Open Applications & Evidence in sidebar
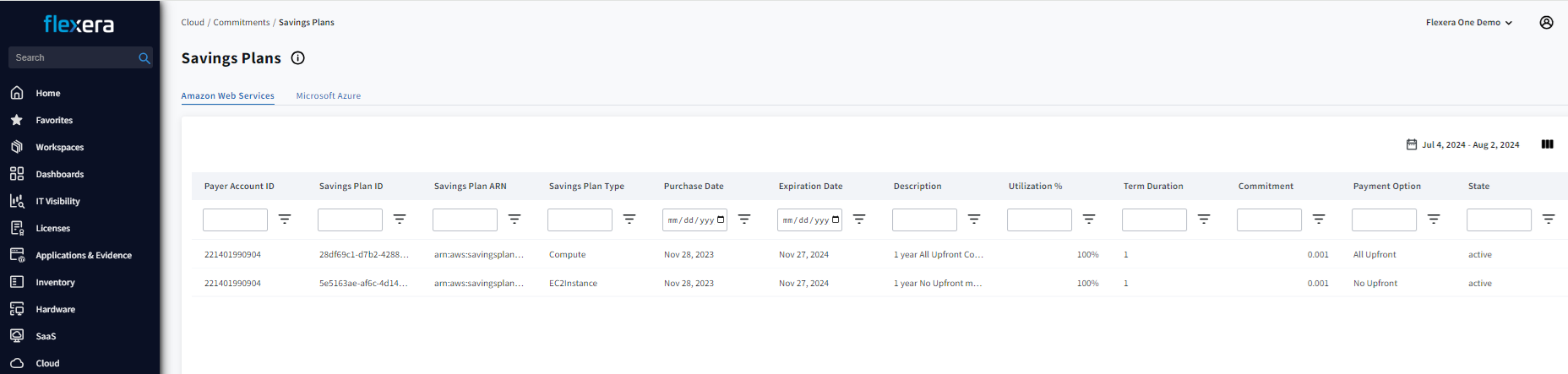Viewport: 1568px width, 374px height. click(x=83, y=255)
